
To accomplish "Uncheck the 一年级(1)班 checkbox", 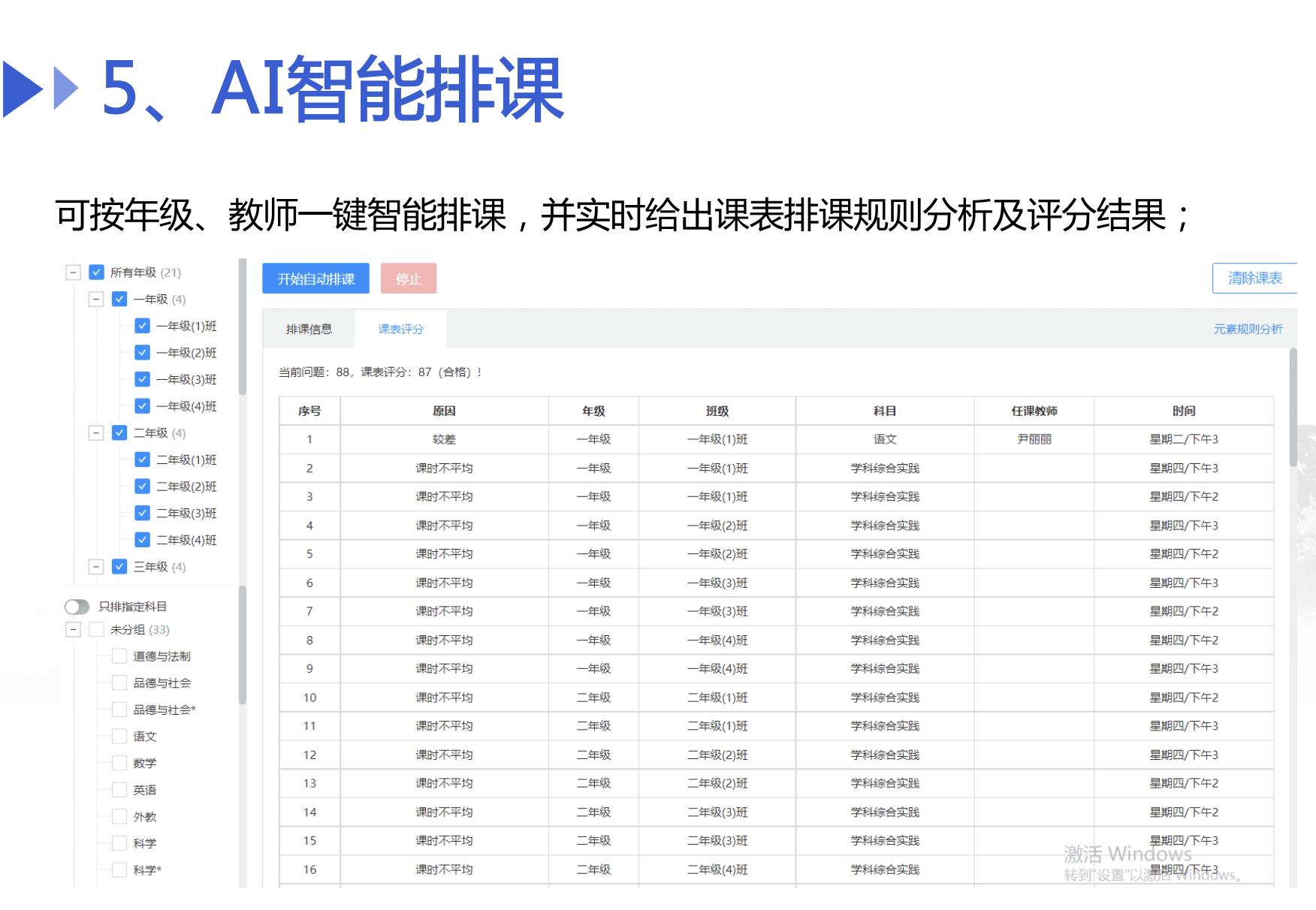I will pos(142,326).
